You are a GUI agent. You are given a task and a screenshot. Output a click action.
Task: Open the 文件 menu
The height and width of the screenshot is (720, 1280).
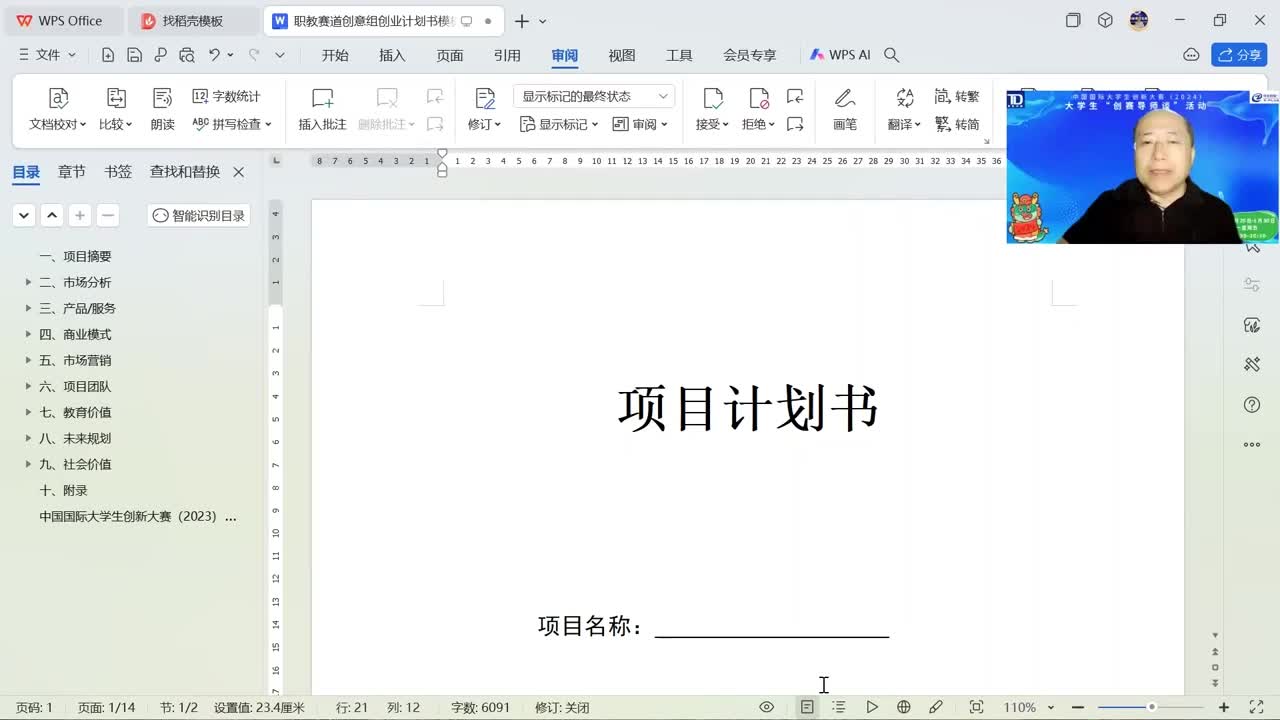tap(47, 55)
